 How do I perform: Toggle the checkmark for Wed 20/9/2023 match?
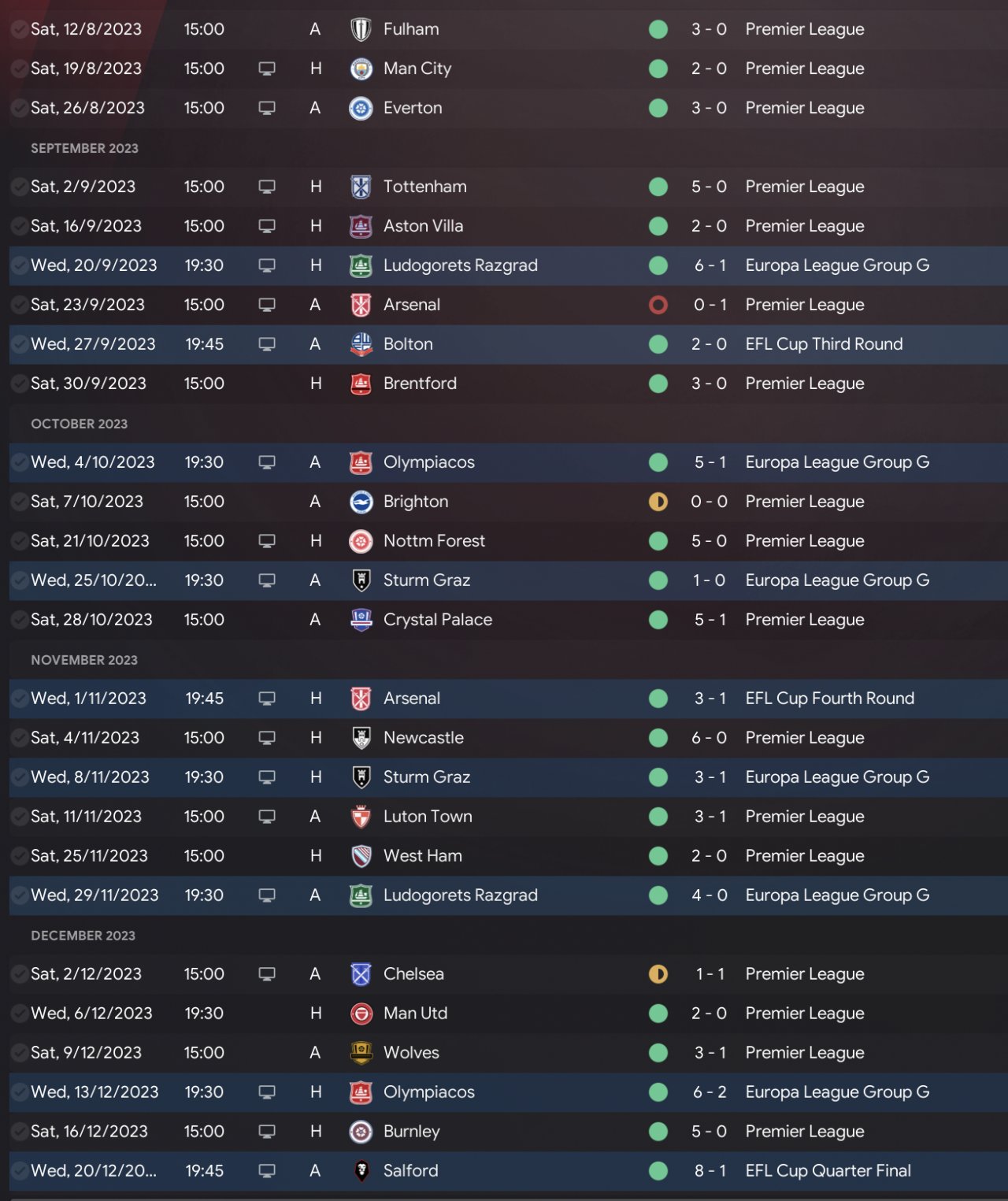click(x=19, y=266)
